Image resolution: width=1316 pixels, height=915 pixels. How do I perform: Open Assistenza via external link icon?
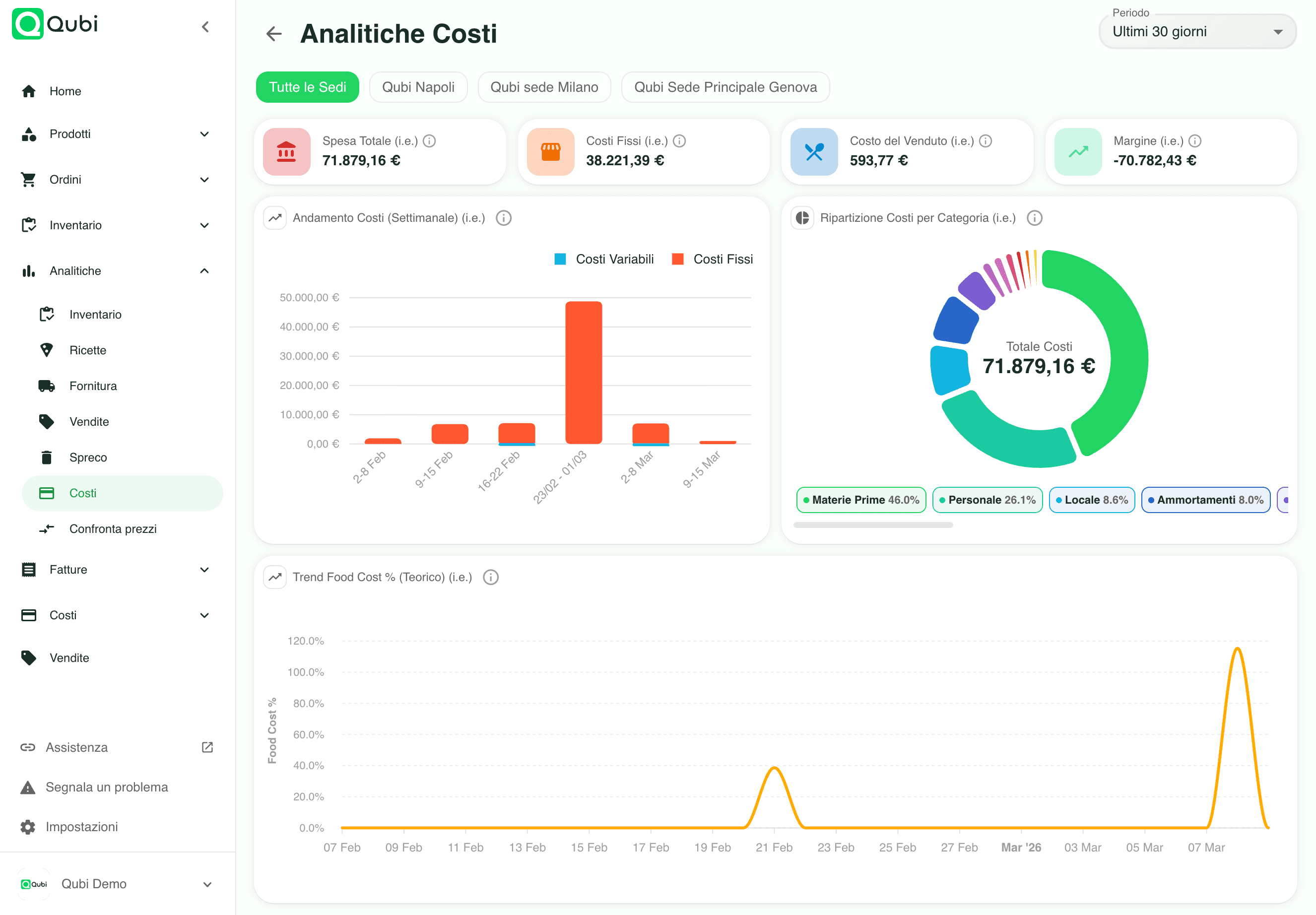coord(207,747)
